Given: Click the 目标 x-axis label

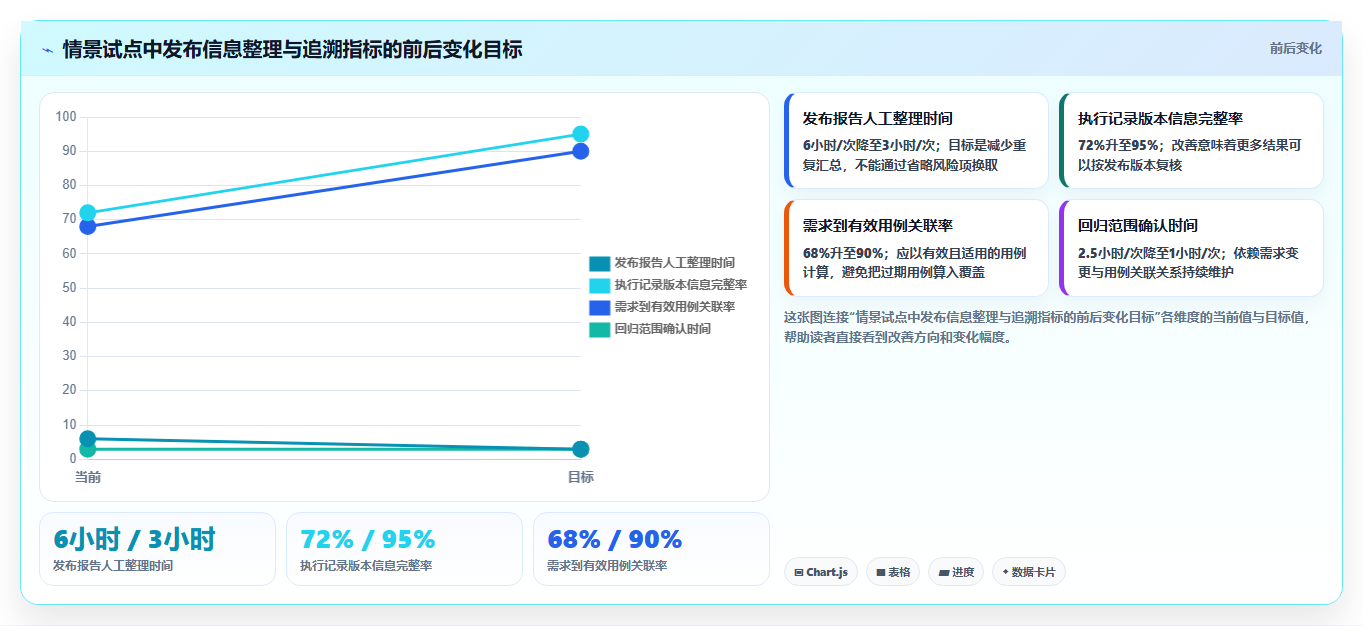Looking at the screenshot, I should (581, 477).
